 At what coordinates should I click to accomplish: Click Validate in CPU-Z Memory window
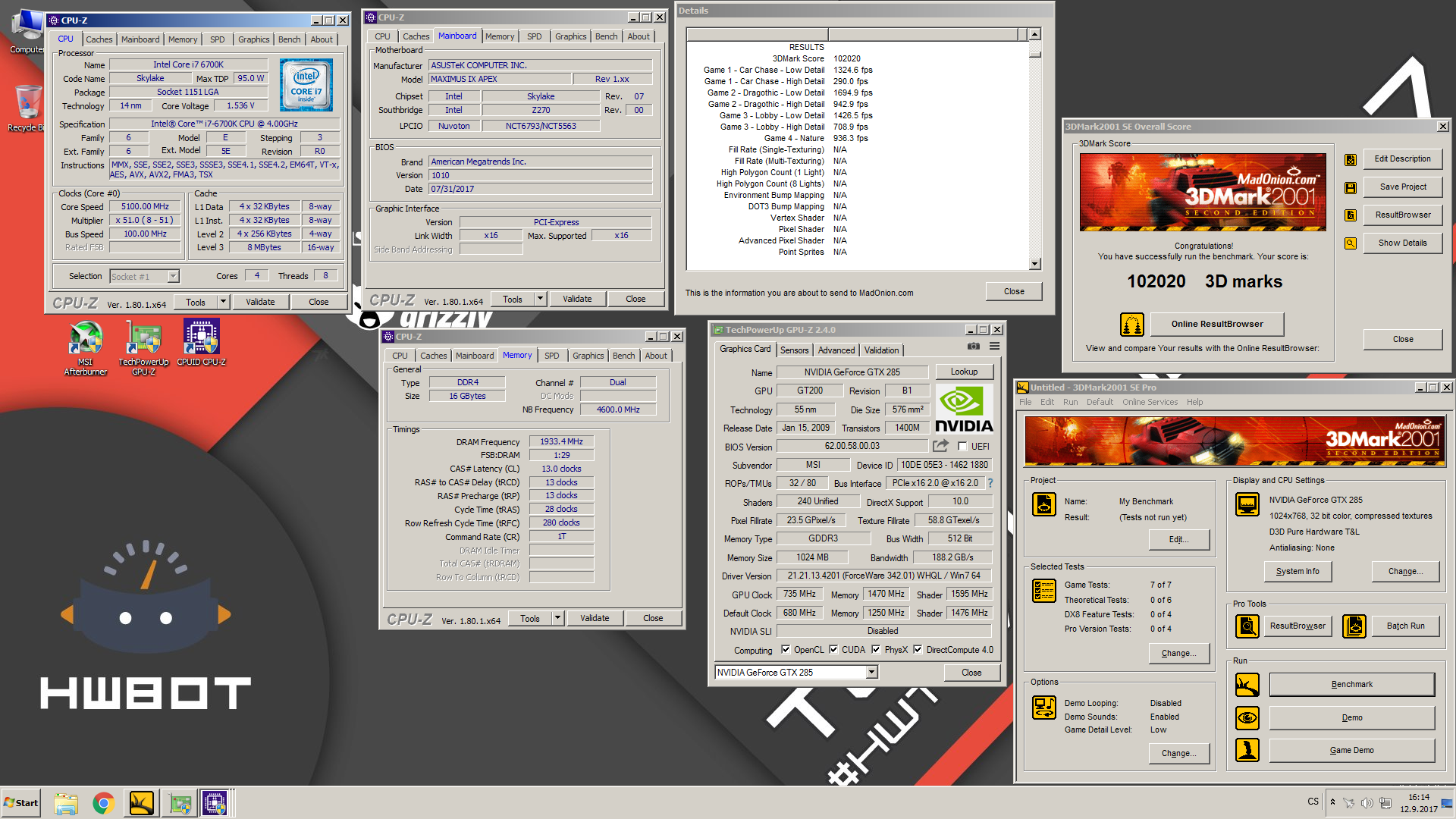tap(595, 618)
